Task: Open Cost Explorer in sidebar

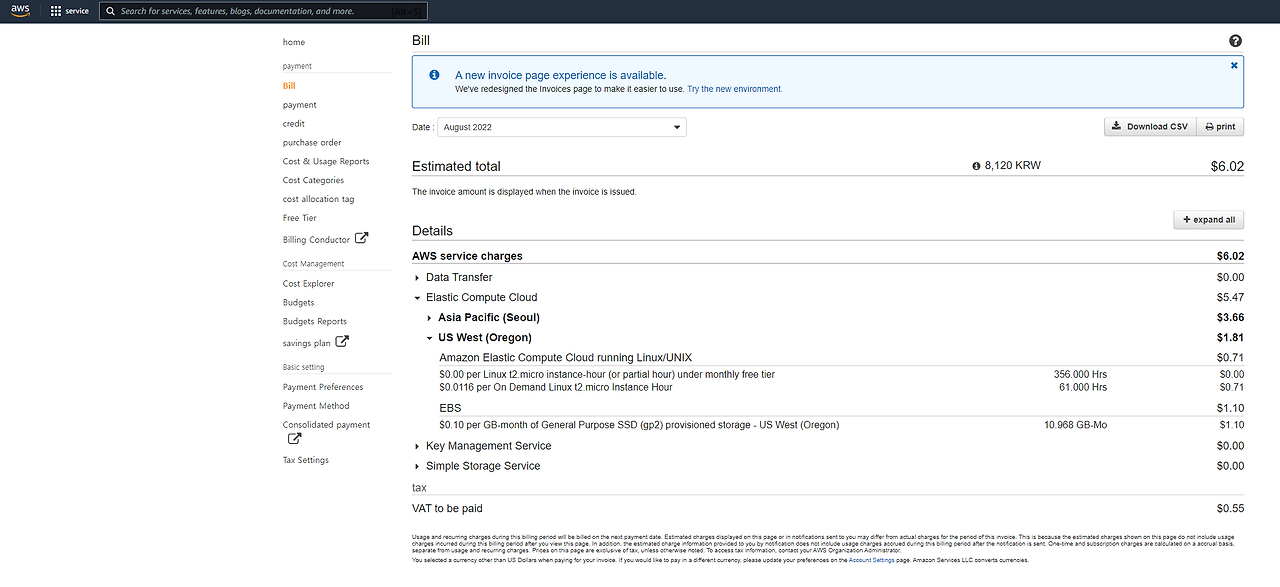Action: click(309, 284)
